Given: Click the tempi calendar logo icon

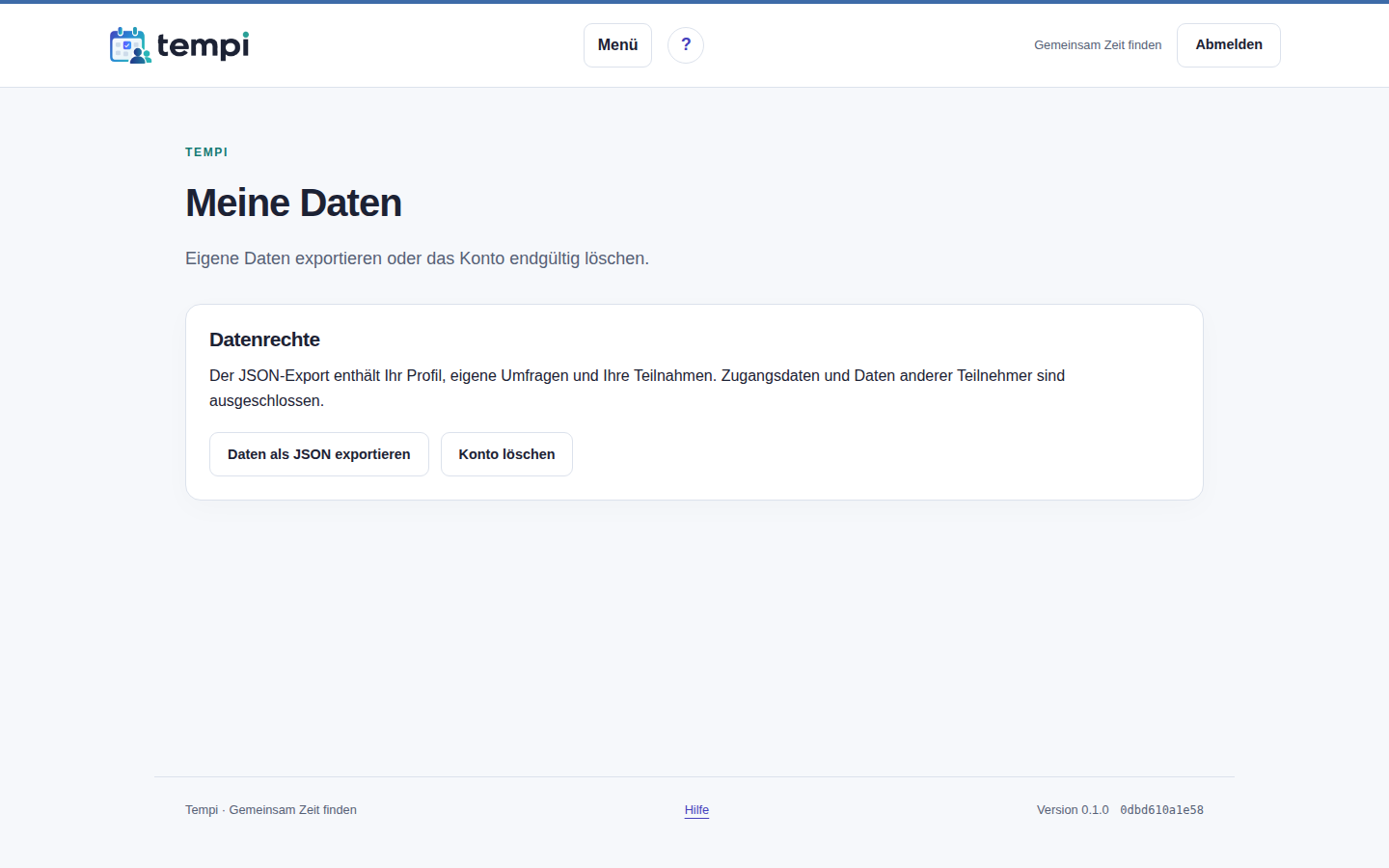Looking at the screenshot, I should (130, 45).
